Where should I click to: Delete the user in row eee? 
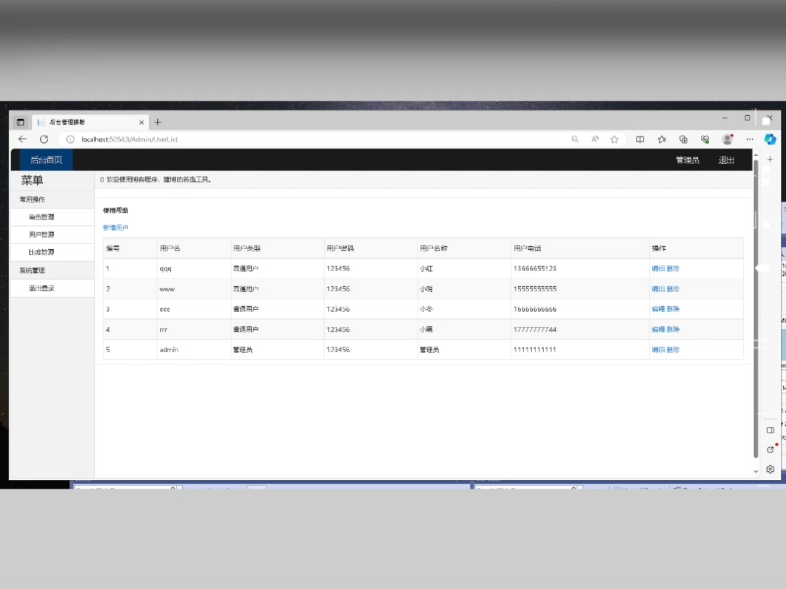tap(673, 309)
